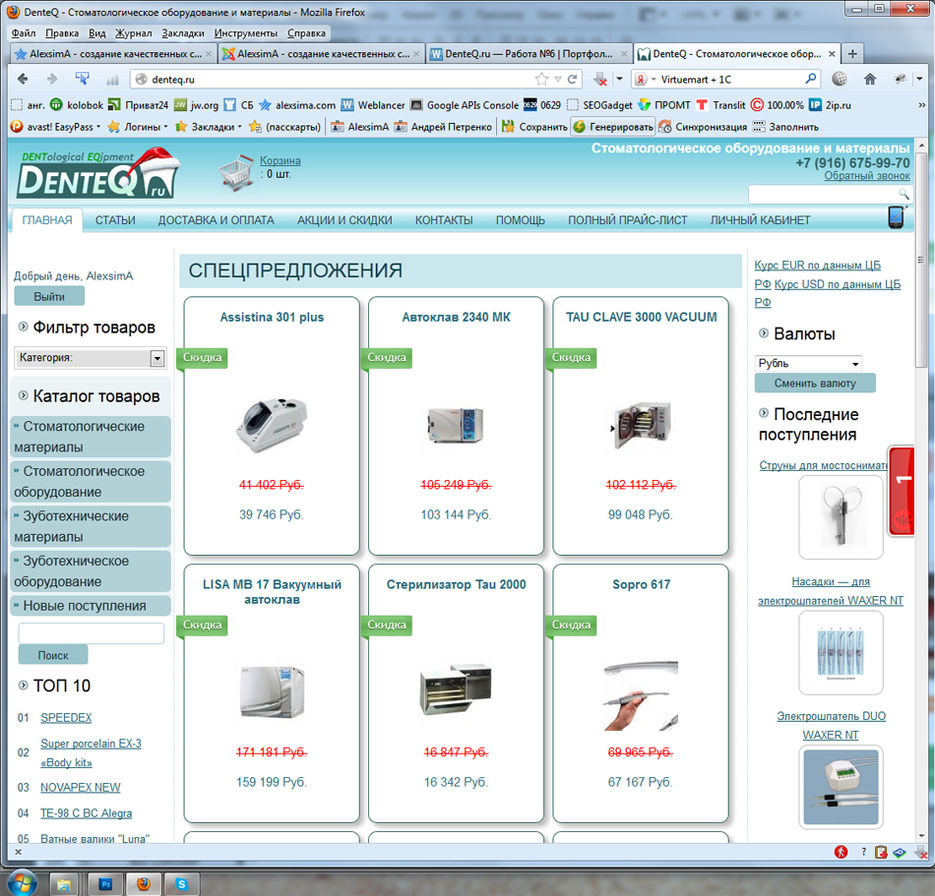The height and width of the screenshot is (896, 935).
Task: Open the ПОЛНЫЙ ПРАЙС-ЛИСТ page
Action: (x=627, y=220)
